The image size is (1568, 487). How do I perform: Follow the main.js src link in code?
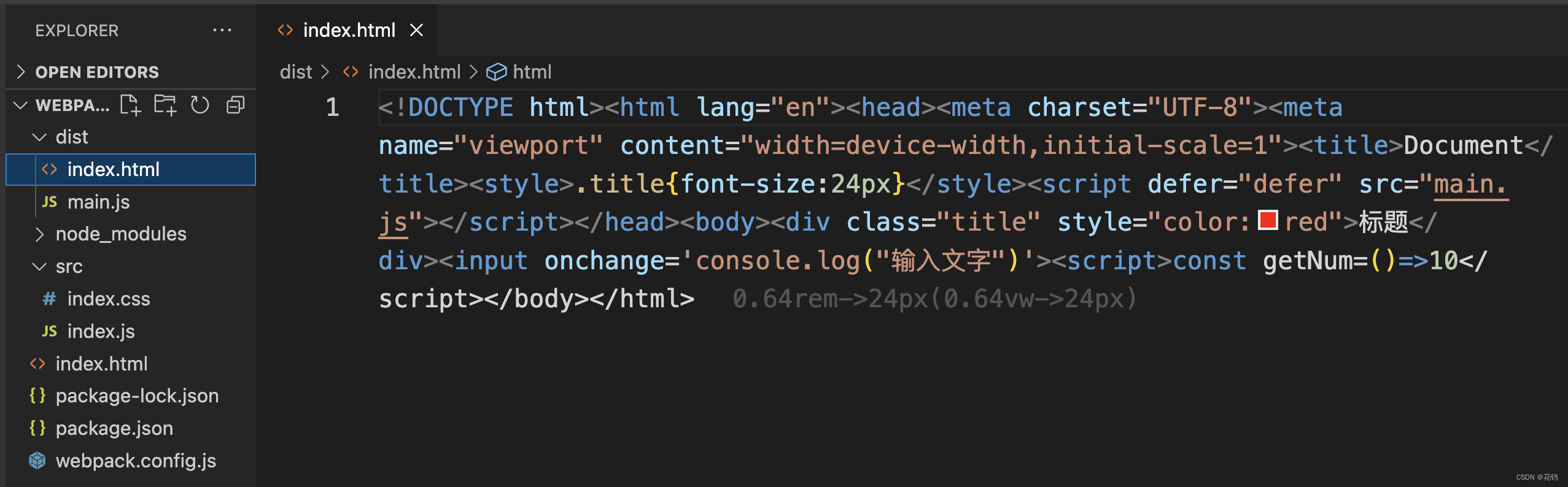1471,184
